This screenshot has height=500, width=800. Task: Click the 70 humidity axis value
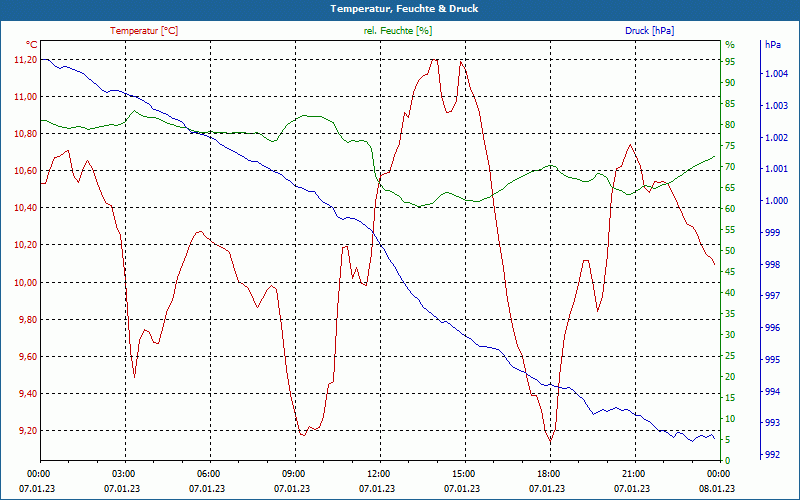(730, 167)
